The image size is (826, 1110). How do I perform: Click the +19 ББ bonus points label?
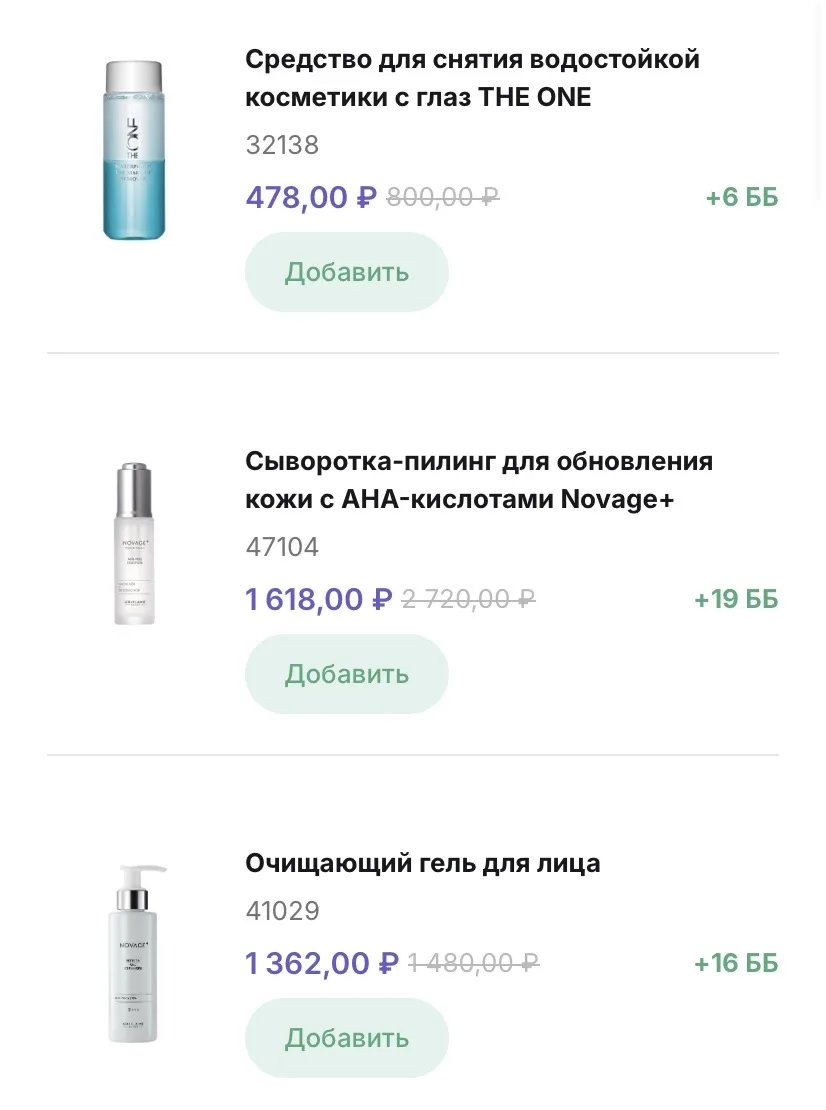pos(735,600)
